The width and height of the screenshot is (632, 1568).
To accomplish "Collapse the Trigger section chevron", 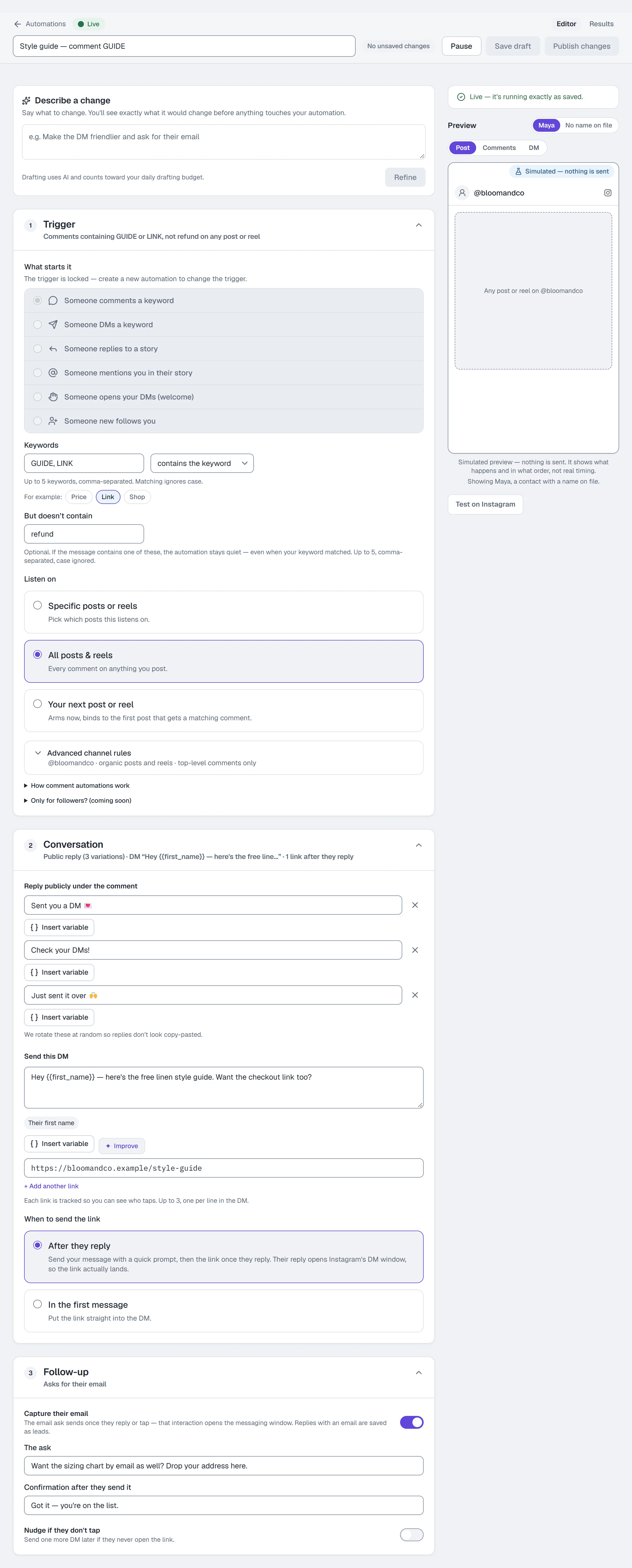I will click(x=418, y=225).
